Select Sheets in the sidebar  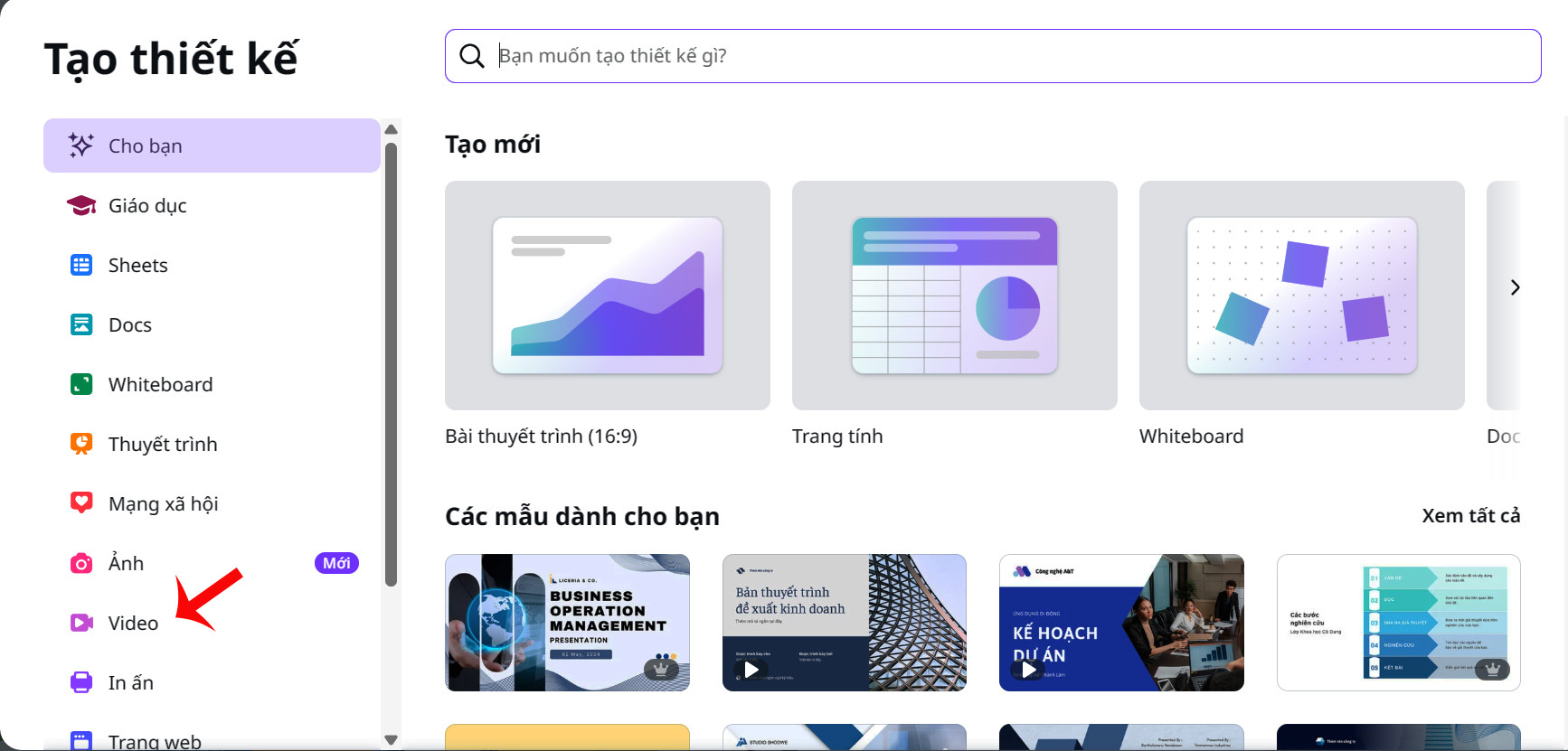212,265
